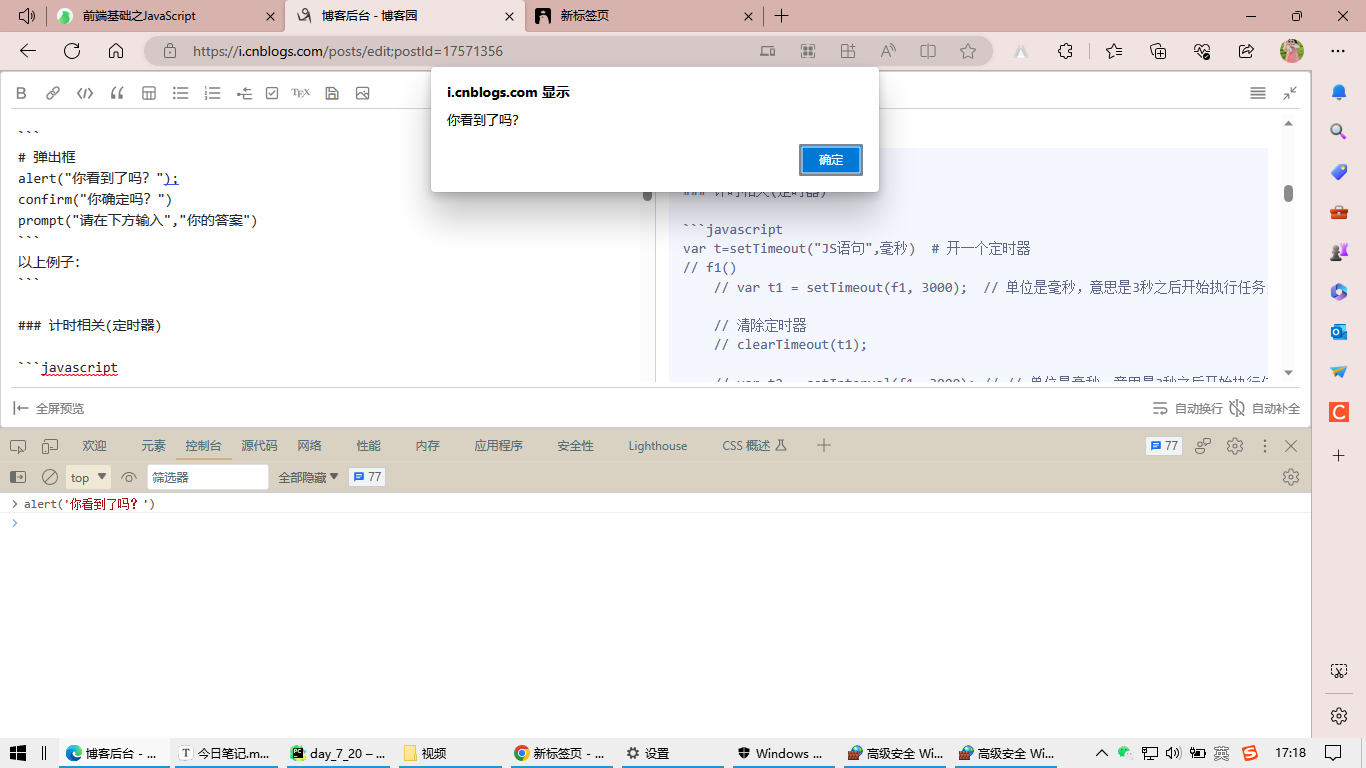
Task: Insert an image using the picture icon
Action: [x=362, y=93]
